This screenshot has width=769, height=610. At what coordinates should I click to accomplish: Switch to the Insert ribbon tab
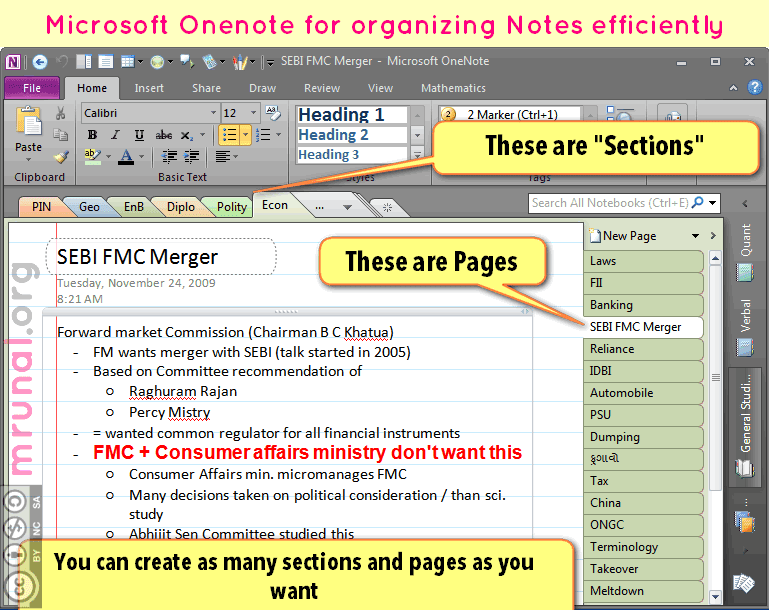[x=149, y=88]
